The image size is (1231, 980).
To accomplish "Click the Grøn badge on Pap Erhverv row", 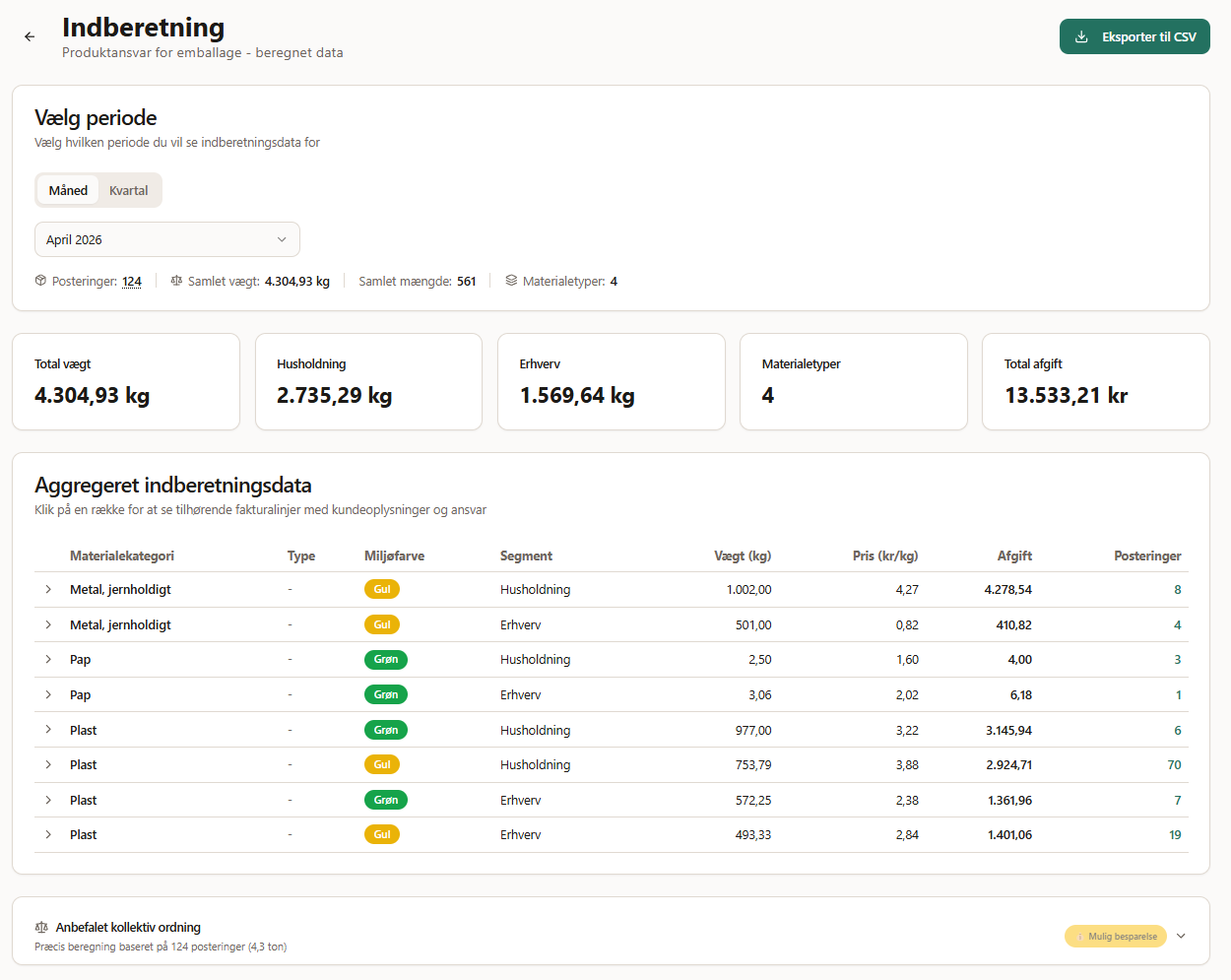I will [385, 694].
